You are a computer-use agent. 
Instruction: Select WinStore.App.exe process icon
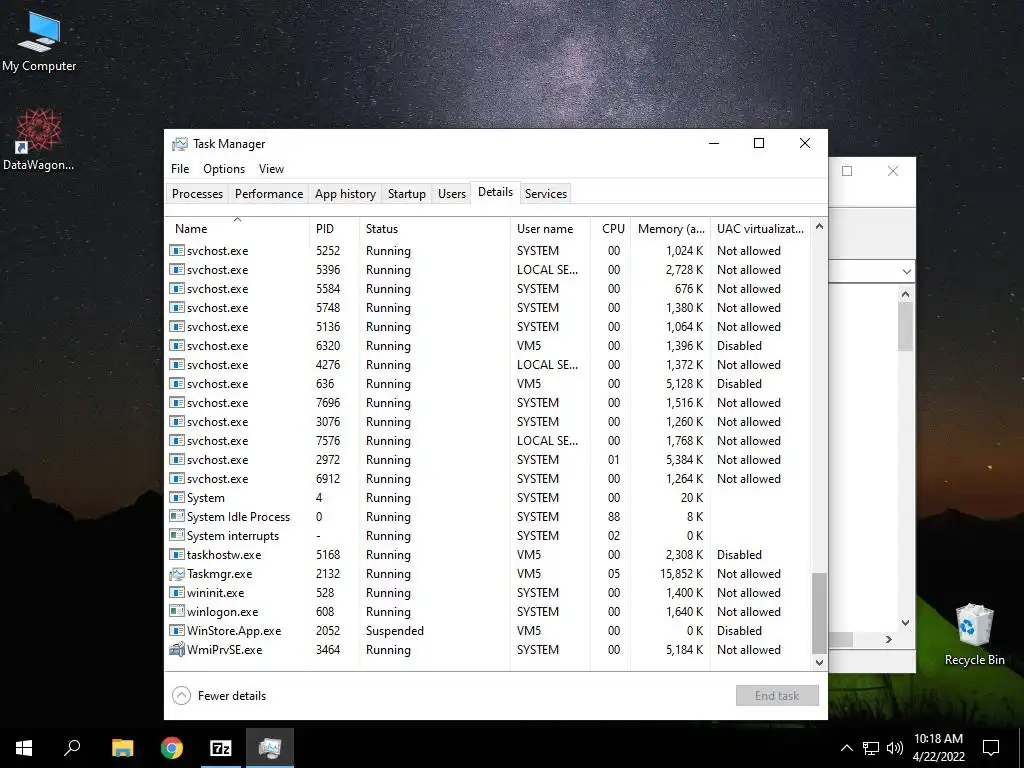pyautogui.click(x=177, y=631)
